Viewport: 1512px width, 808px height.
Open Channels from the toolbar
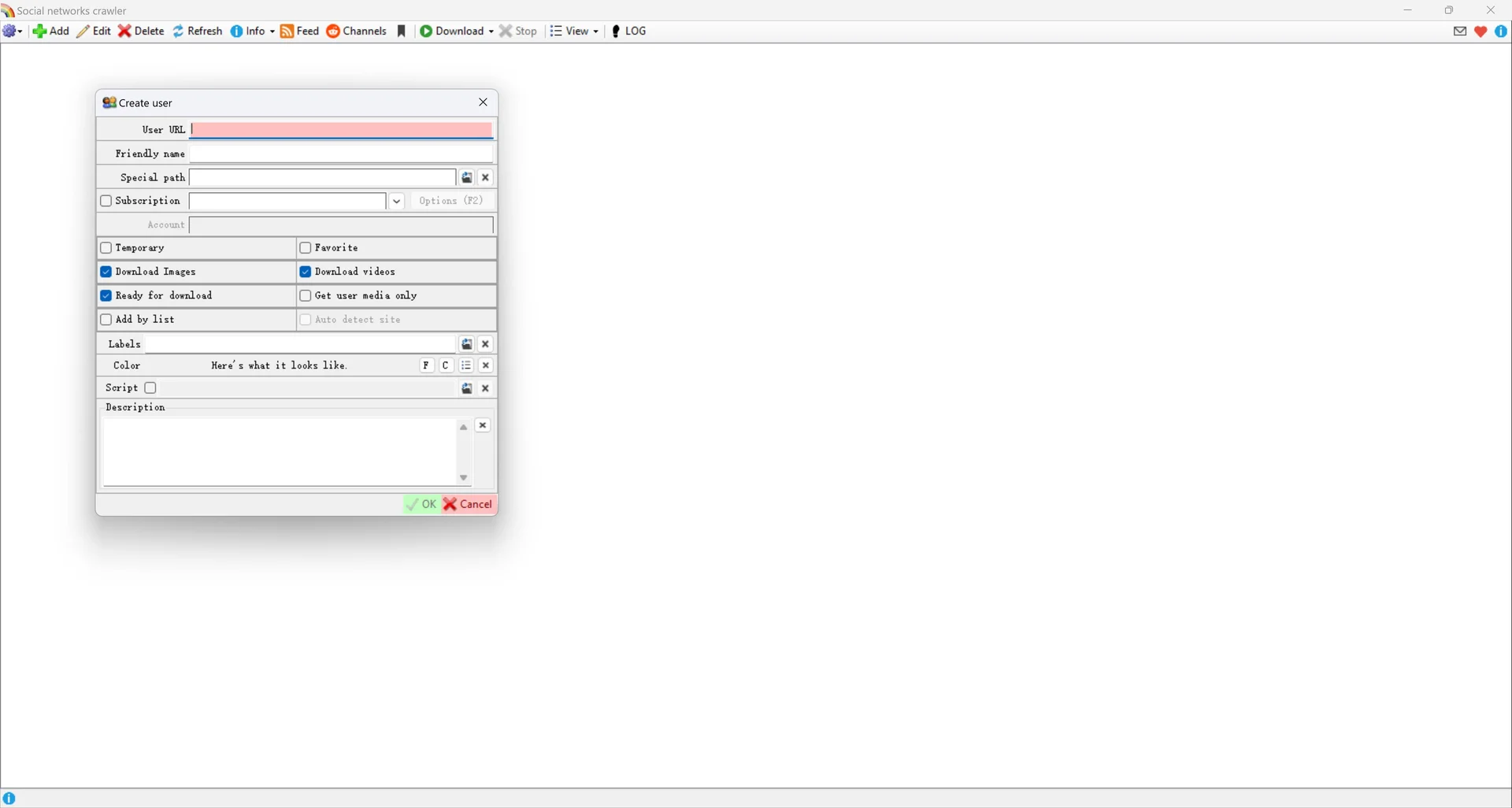357,32
